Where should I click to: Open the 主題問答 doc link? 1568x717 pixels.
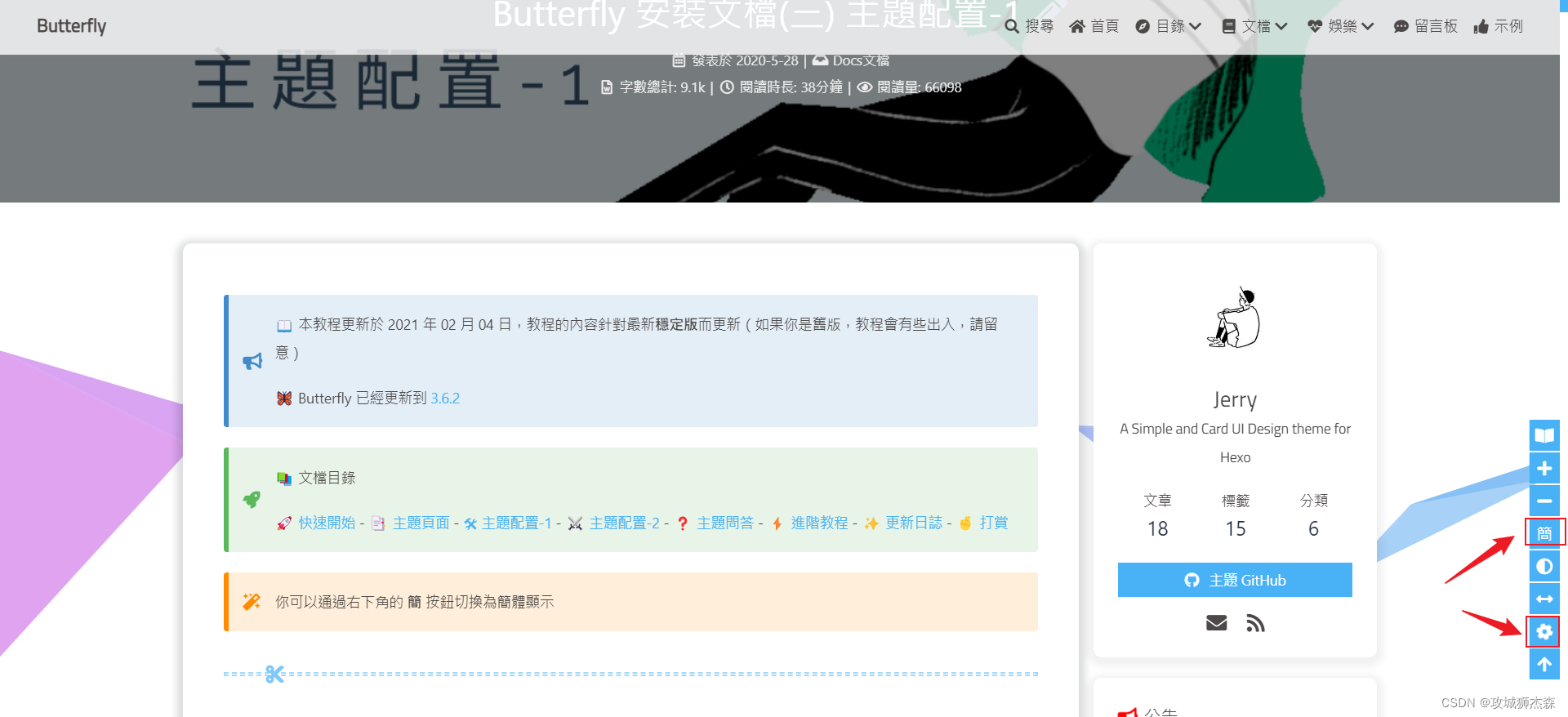click(725, 523)
